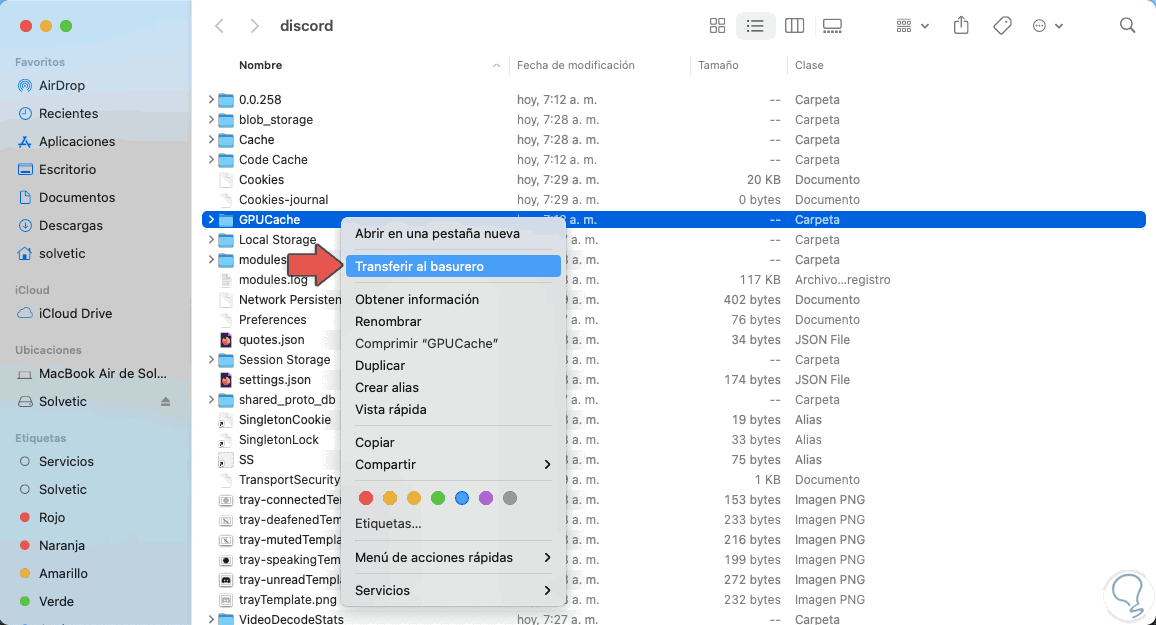Go back with the toolbar back arrow
This screenshot has height=625, width=1156.
(x=219, y=26)
